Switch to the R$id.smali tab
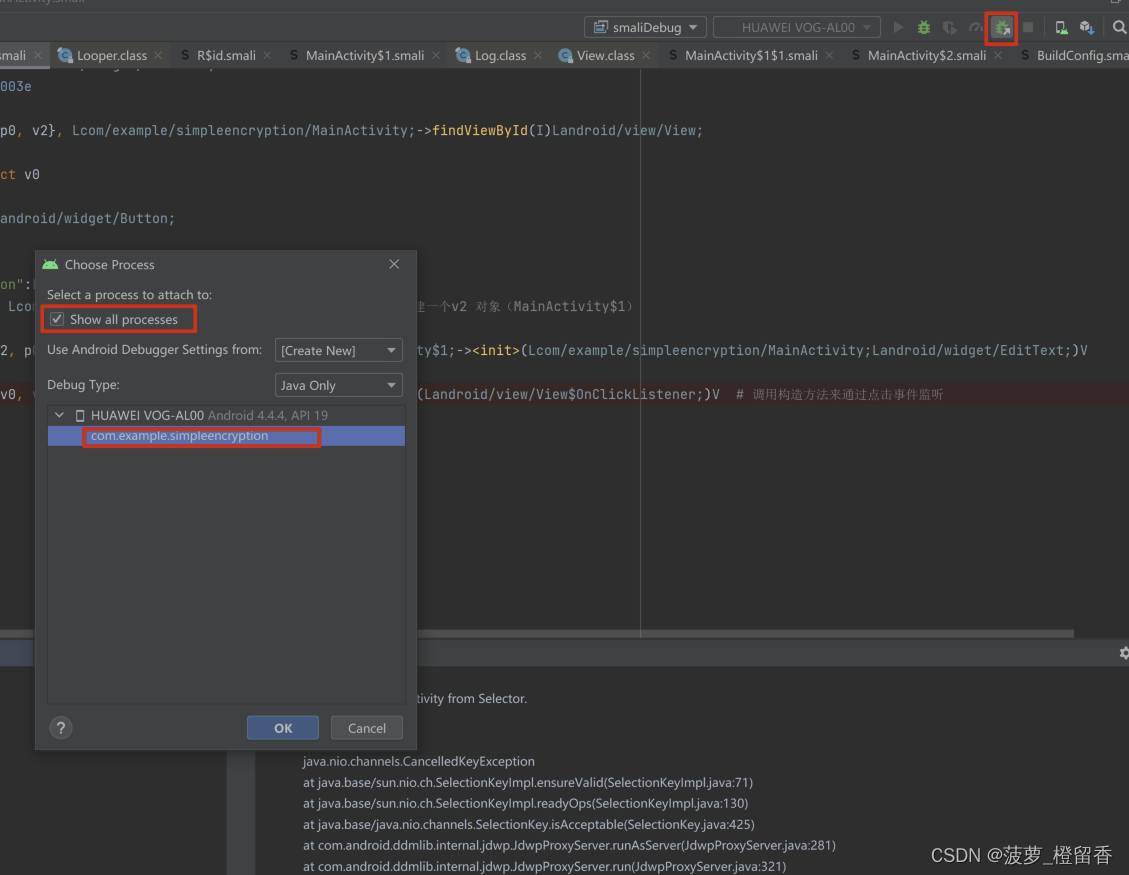 [x=226, y=55]
